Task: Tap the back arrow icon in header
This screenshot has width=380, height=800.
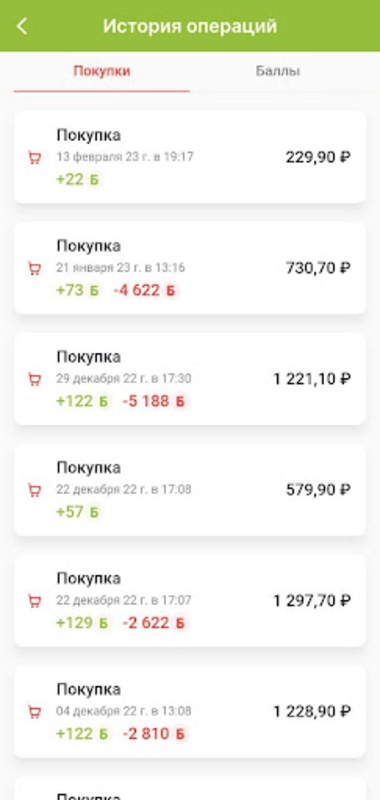Action: pyautogui.click(x=22, y=26)
